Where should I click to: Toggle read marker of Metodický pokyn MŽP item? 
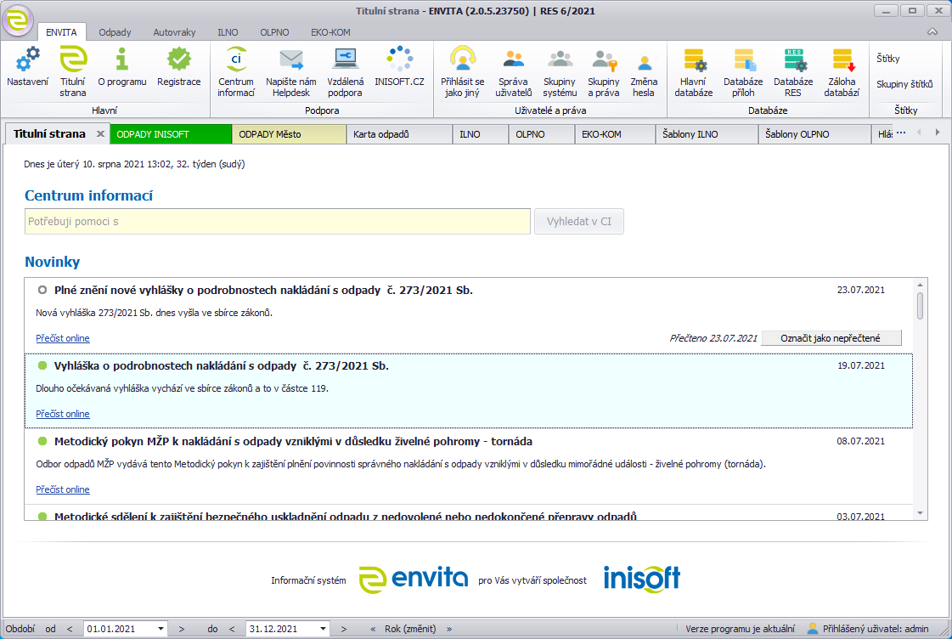[x=42, y=442]
